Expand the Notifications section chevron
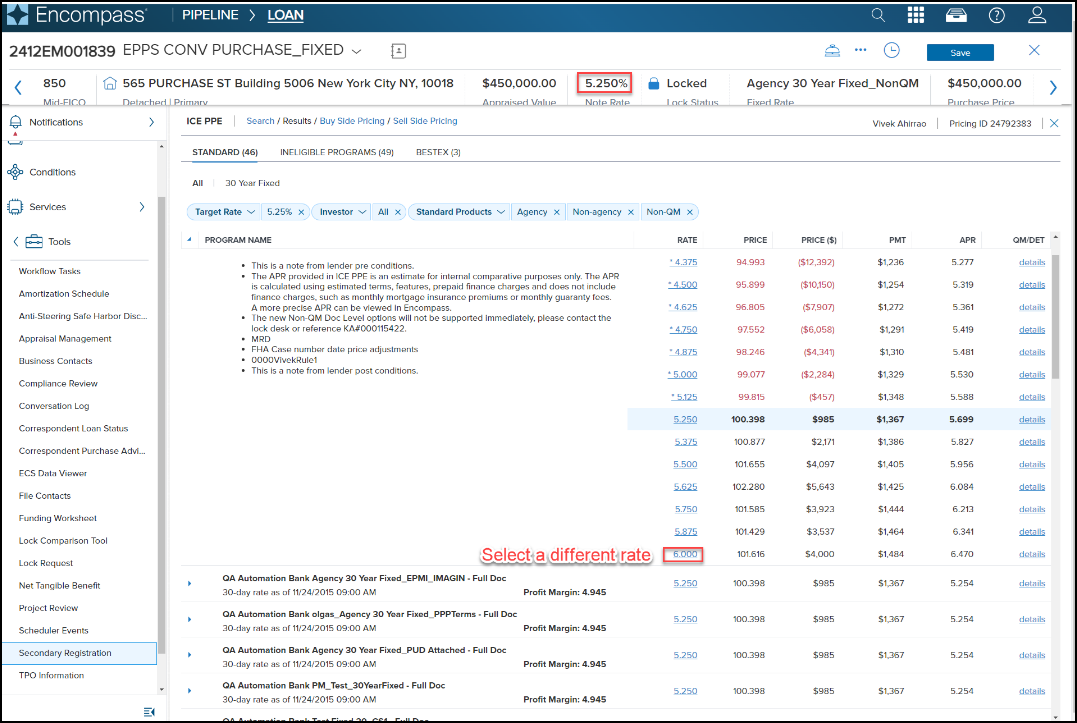Image resolution: width=1077 pixels, height=723 pixels. [152, 122]
